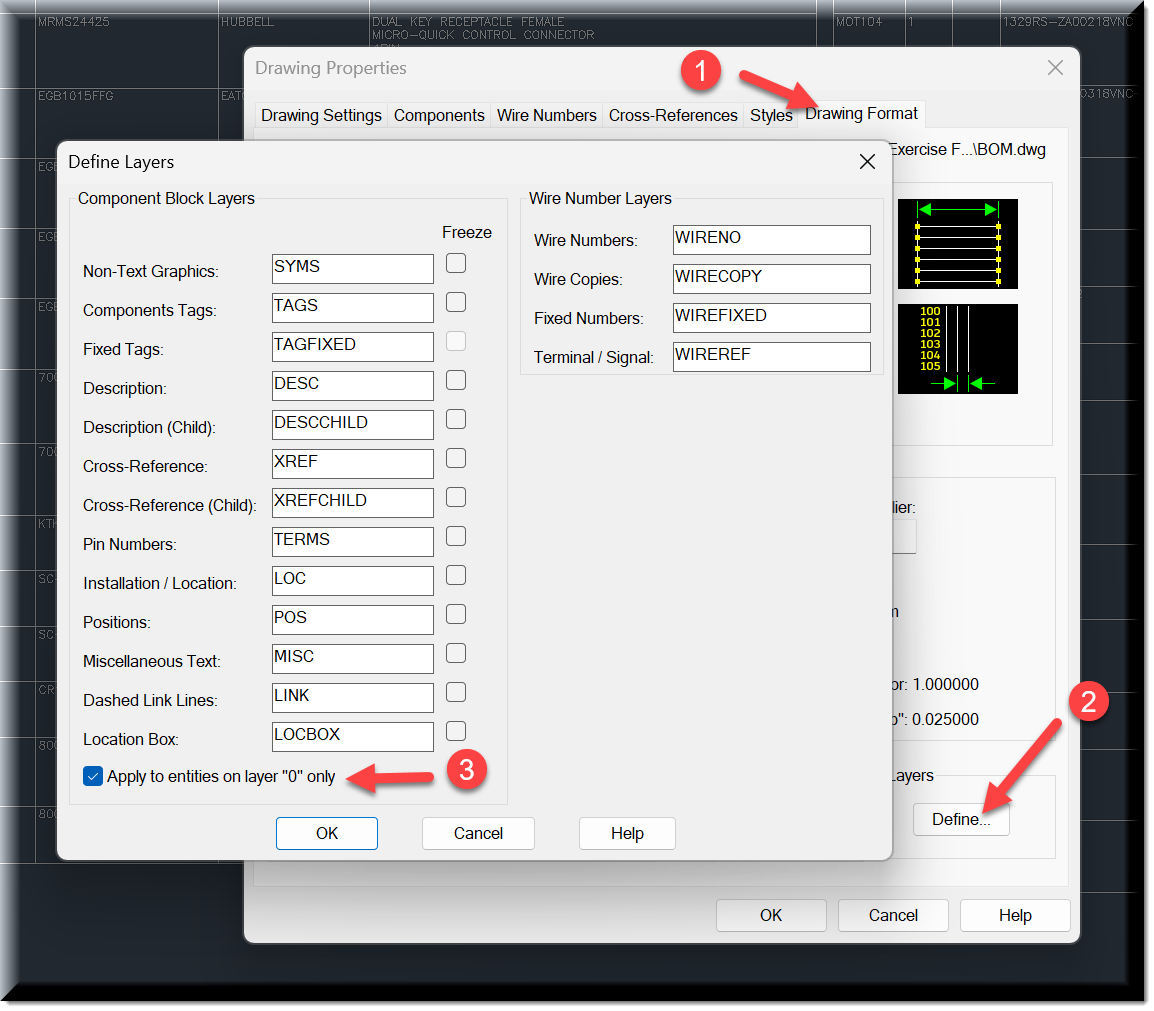Screen dimensions: 1154x1011
Task: Freeze the XREF Cross-Reference layer
Action: [x=455, y=458]
